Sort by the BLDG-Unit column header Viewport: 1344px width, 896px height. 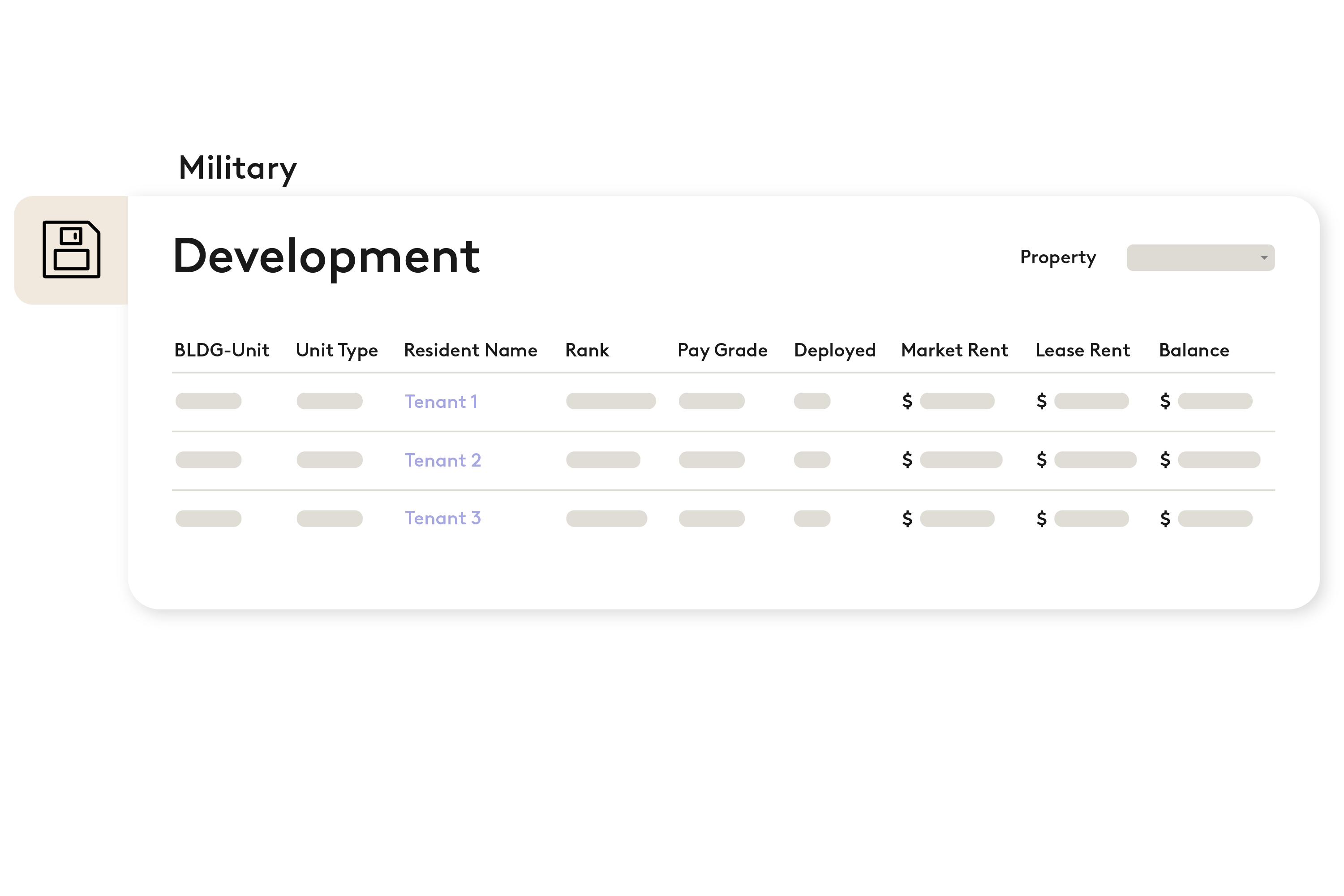(x=222, y=350)
